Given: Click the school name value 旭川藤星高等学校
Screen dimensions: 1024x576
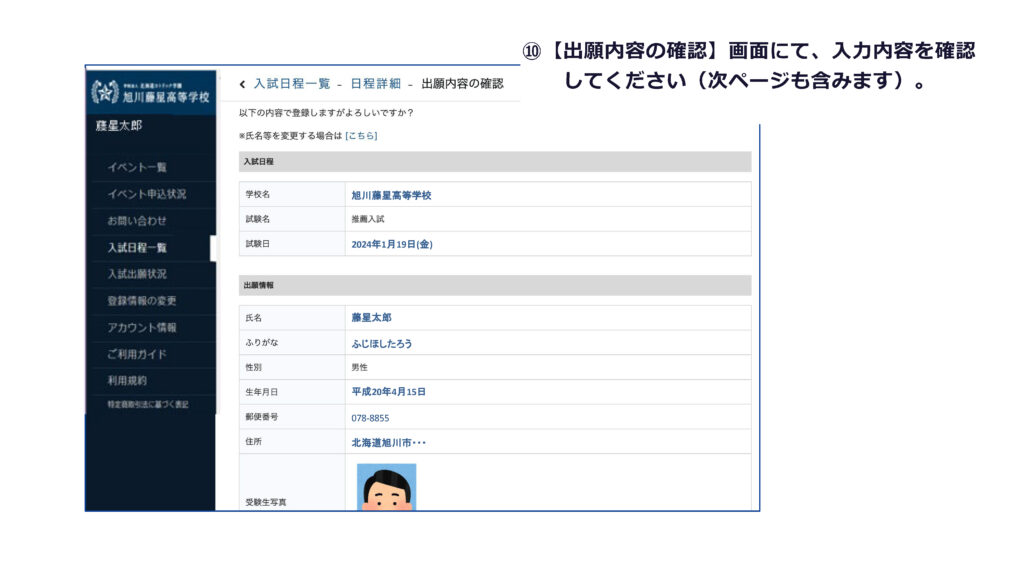Looking at the screenshot, I should 391,195.
